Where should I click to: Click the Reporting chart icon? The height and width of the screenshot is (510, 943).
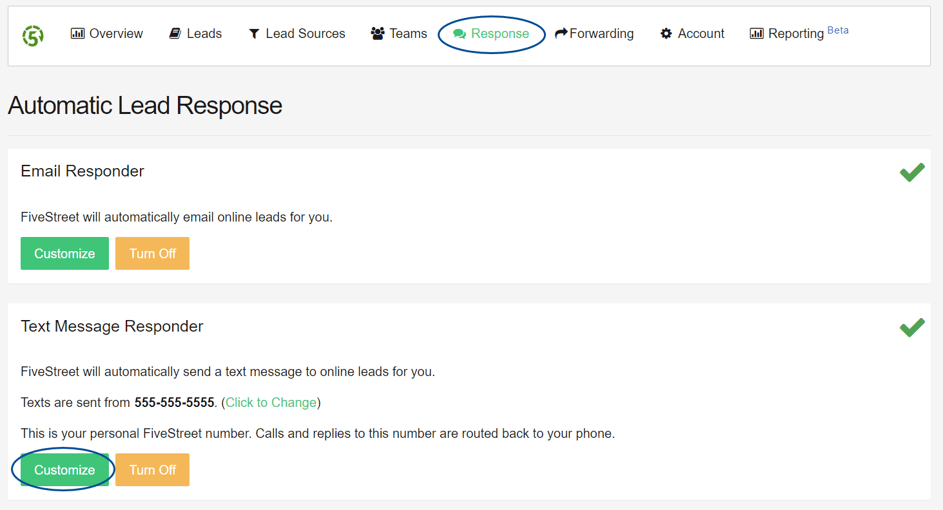[x=757, y=34]
